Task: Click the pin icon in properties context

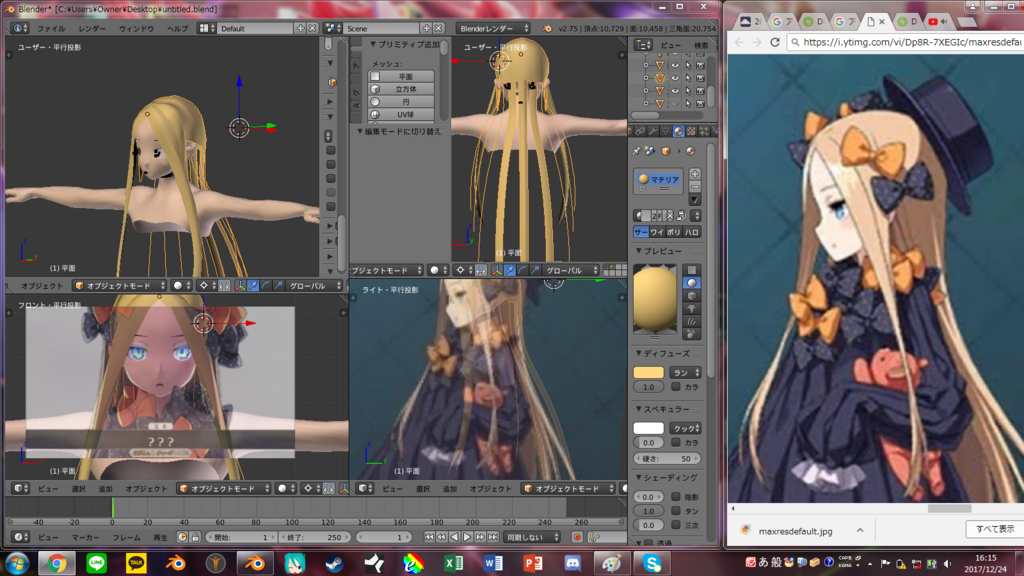Action: coord(637,152)
